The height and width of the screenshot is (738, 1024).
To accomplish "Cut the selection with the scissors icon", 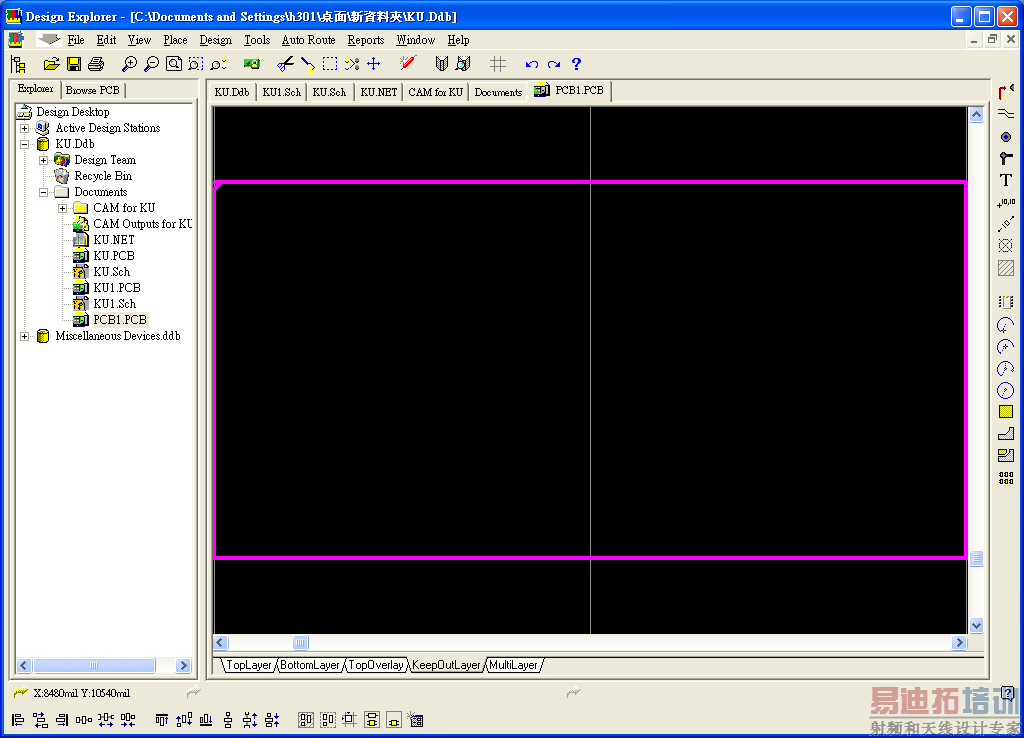I will pos(285,64).
